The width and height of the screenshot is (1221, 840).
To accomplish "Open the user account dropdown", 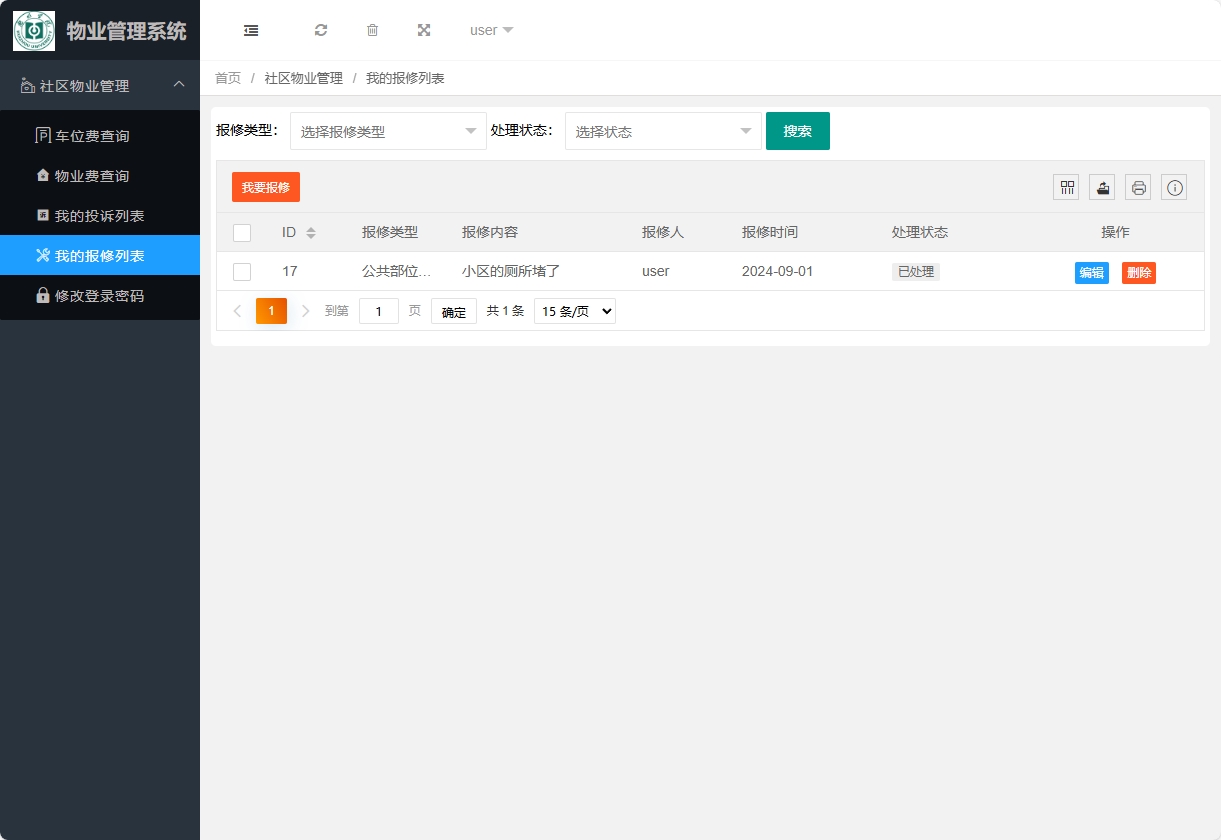I will [489, 30].
